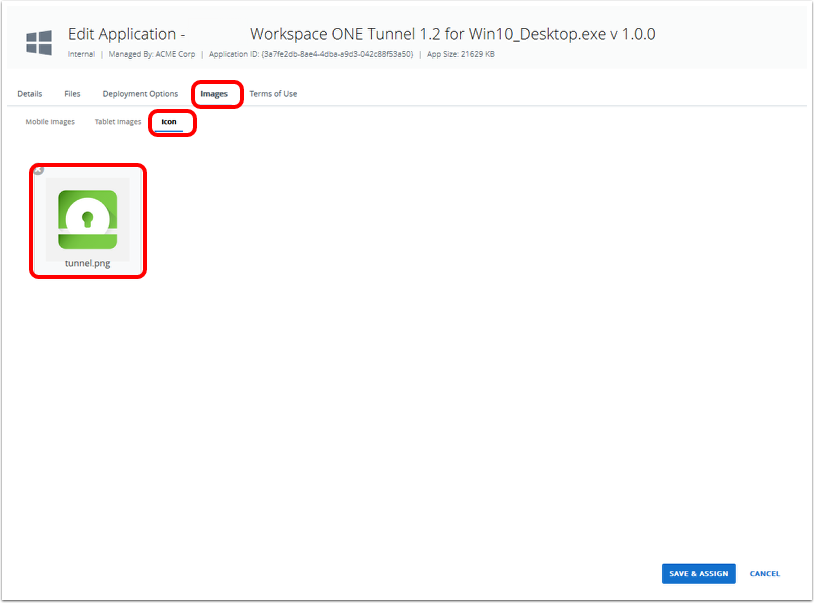Go to Deployment Options tab

click(140, 94)
